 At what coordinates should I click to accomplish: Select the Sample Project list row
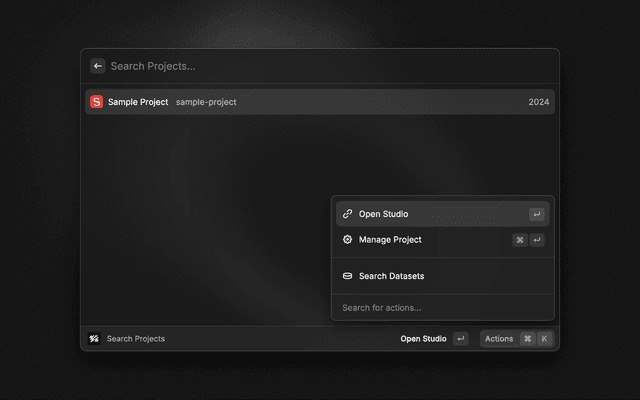click(320, 102)
